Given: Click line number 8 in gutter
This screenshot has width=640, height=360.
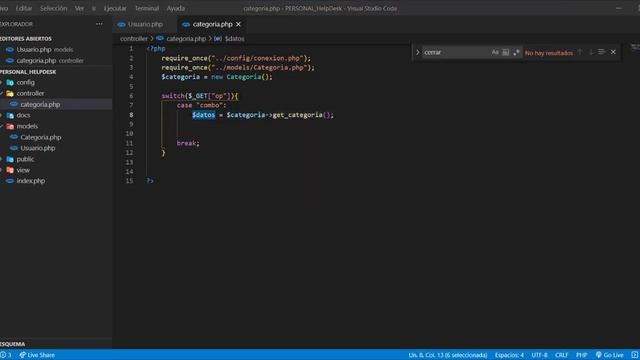Looking at the screenshot, I should point(131,115).
